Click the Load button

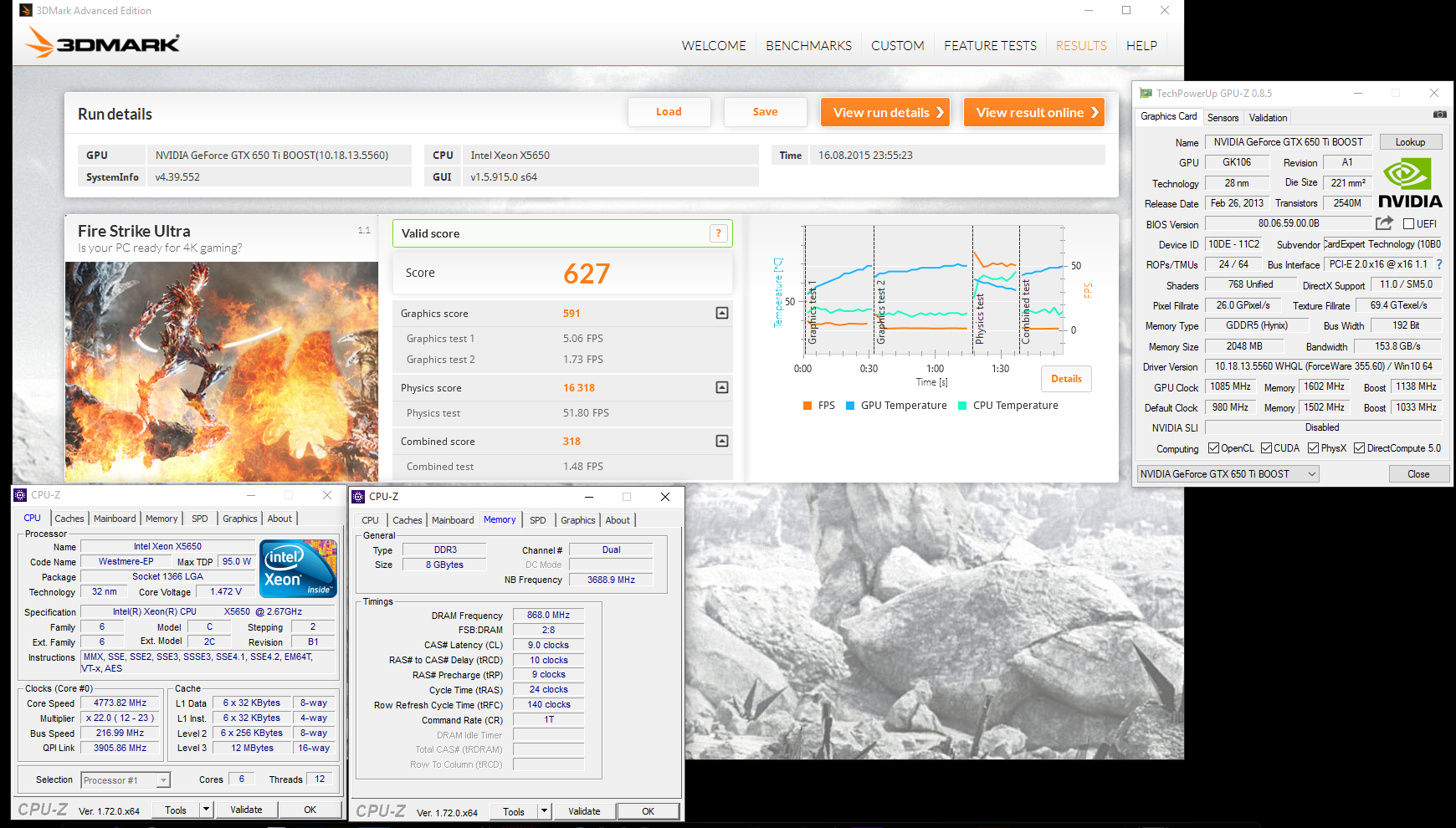[669, 112]
